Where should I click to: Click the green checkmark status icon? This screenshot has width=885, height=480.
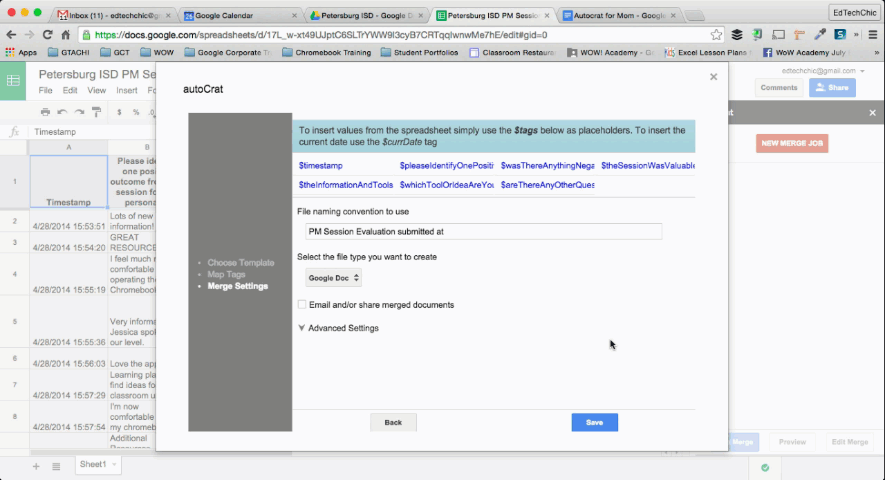pos(765,468)
